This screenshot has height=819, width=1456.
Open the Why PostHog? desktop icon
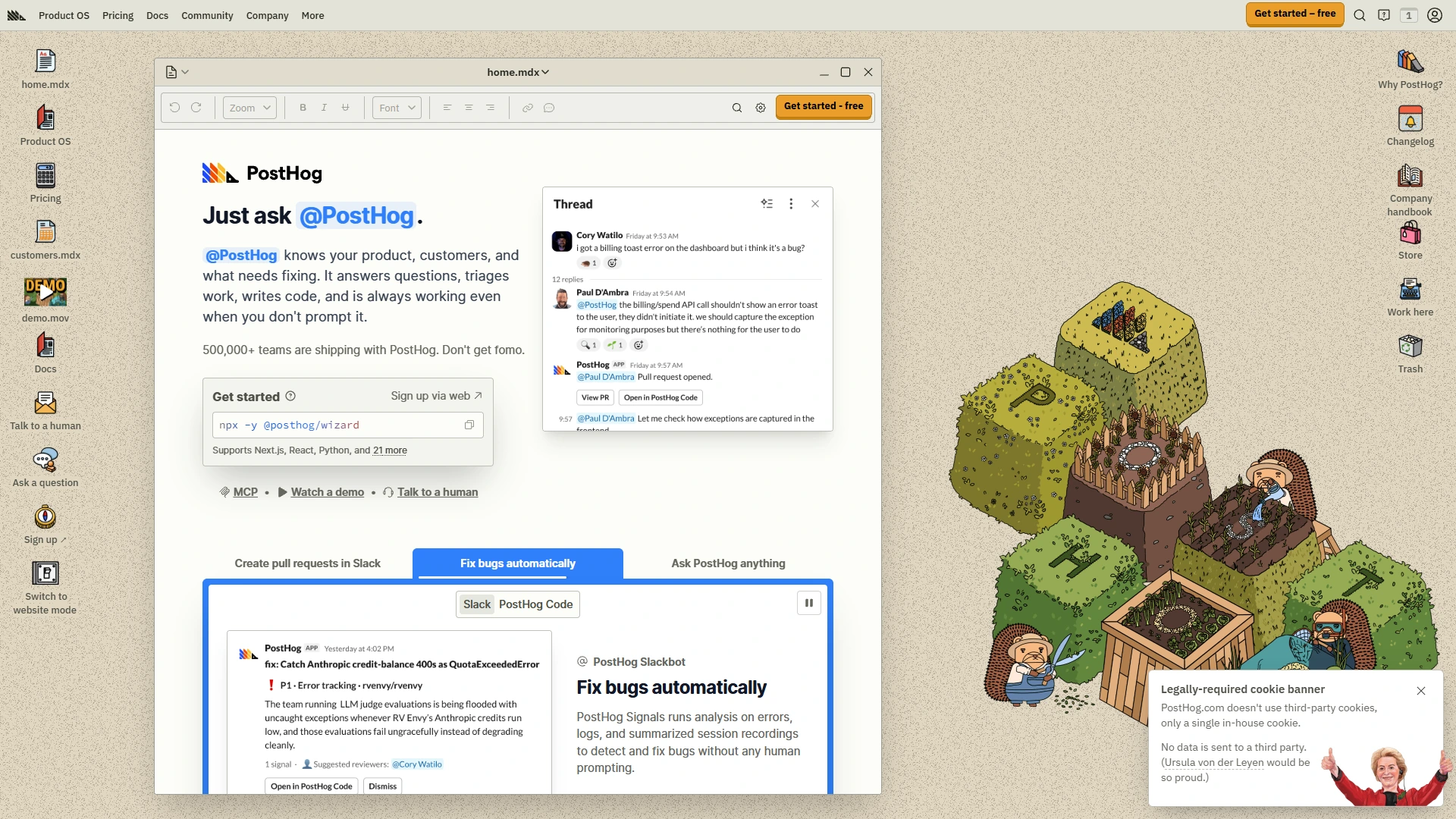1410,61
